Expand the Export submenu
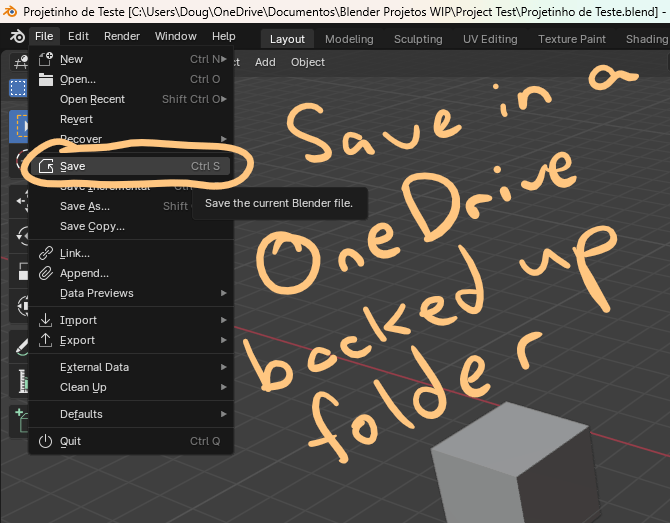This screenshot has width=670, height=523. [x=131, y=340]
